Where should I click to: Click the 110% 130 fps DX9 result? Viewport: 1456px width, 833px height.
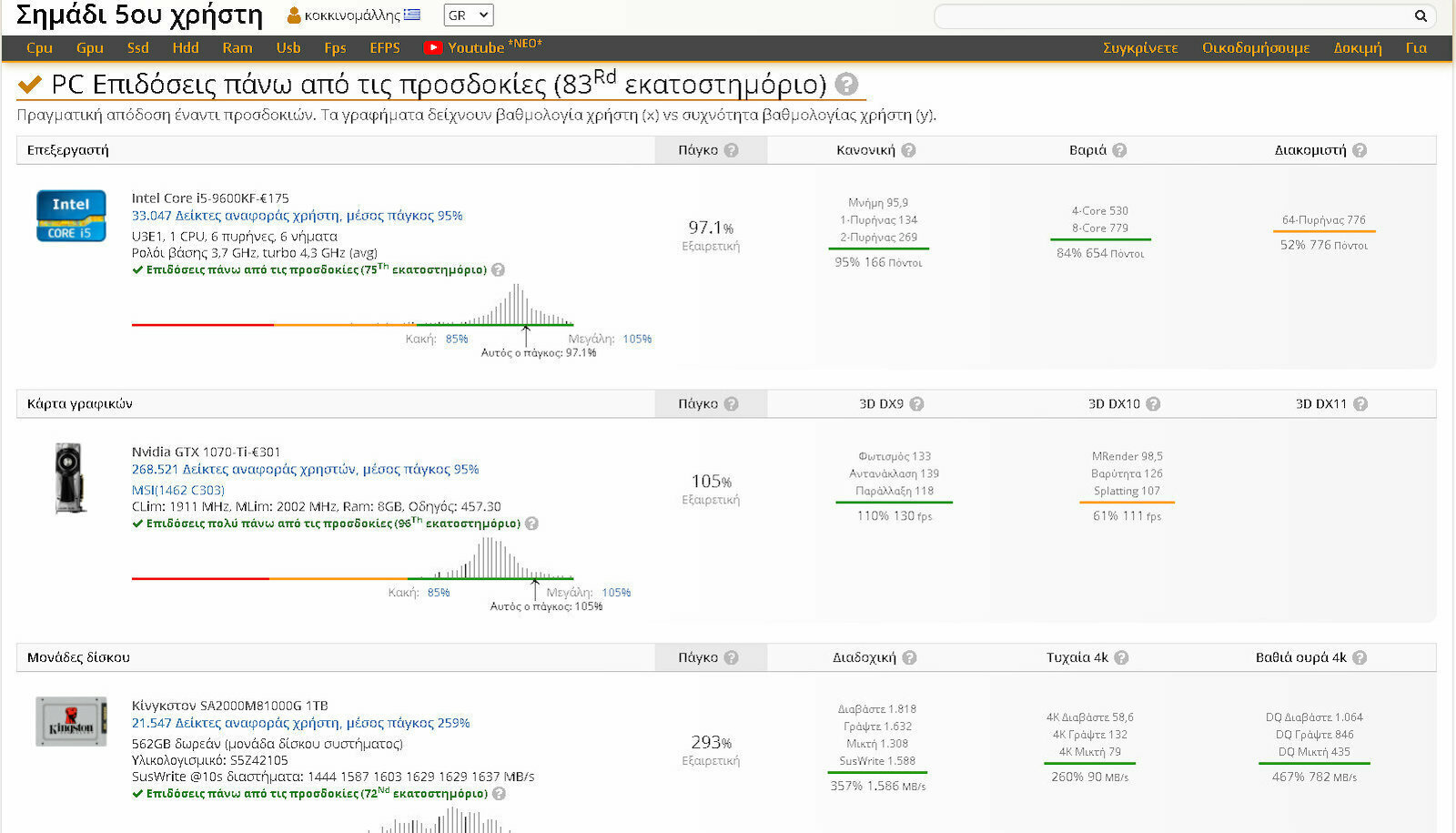click(x=895, y=516)
